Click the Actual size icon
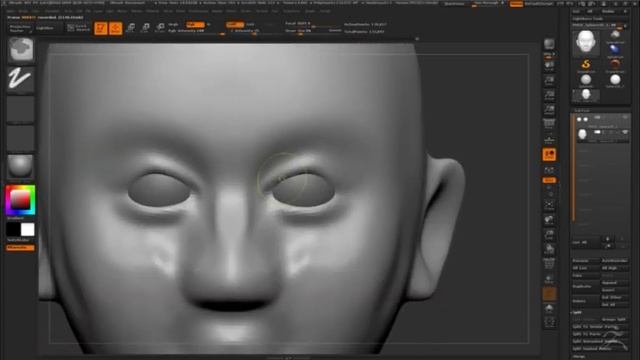 pyautogui.click(x=549, y=96)
